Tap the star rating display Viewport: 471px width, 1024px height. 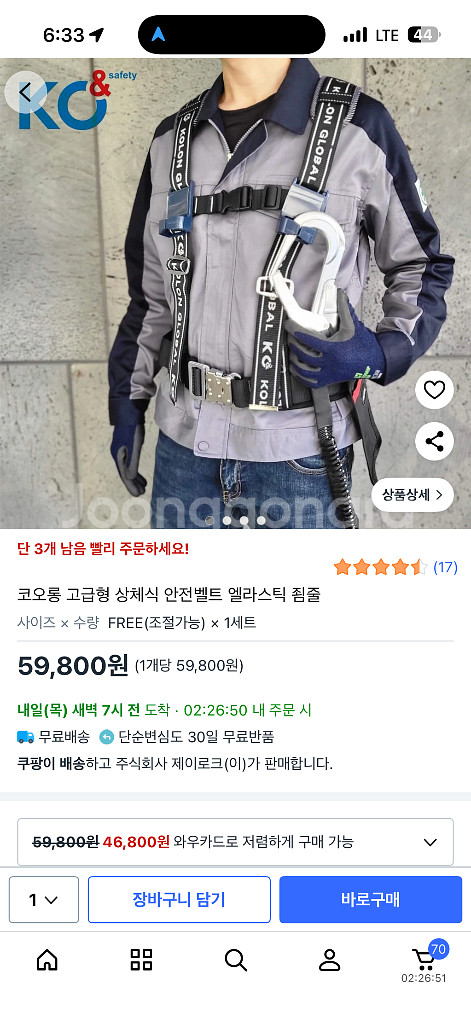tap(381, 567)
